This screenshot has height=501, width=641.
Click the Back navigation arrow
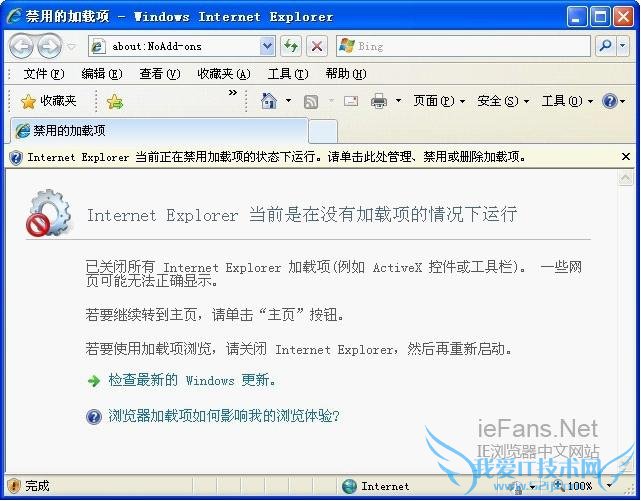pos(21,46)
